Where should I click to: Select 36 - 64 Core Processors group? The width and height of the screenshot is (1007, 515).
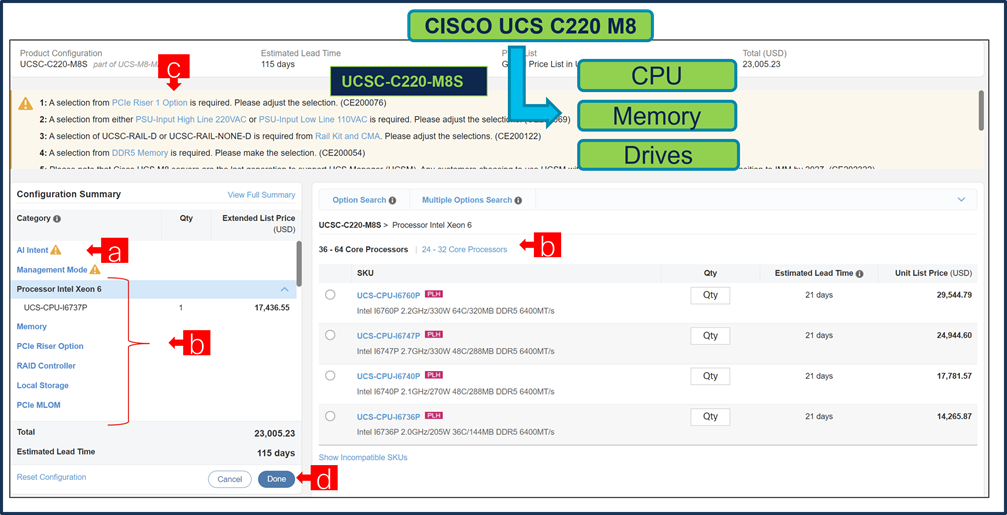click(363, 249)
